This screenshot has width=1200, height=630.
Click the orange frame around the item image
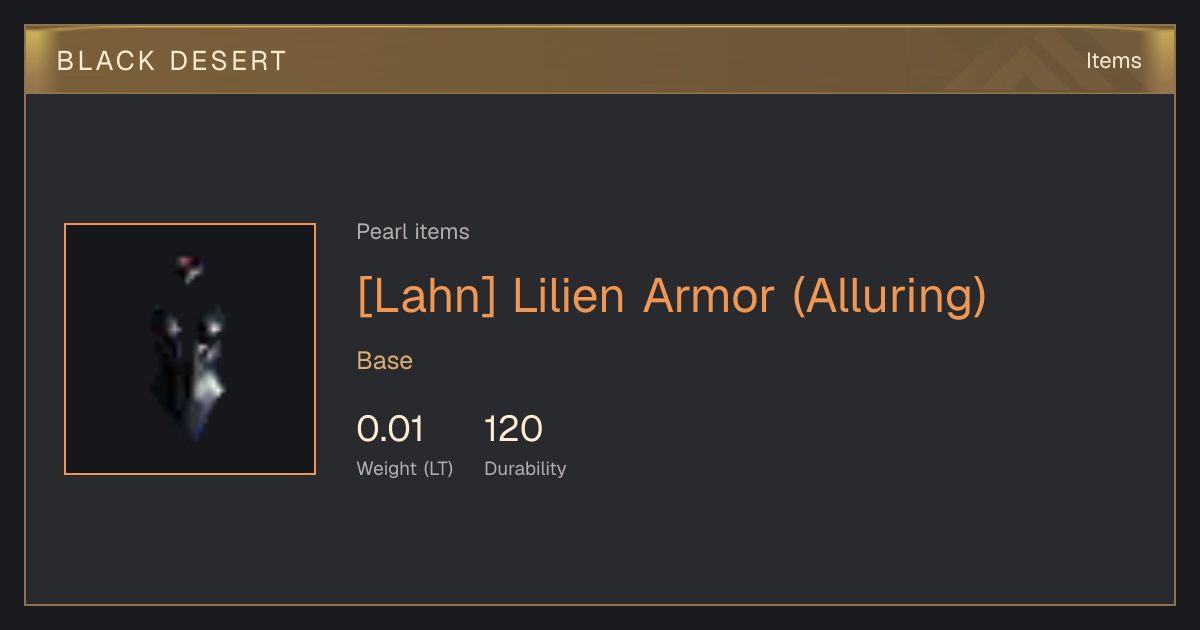[65, 349]
